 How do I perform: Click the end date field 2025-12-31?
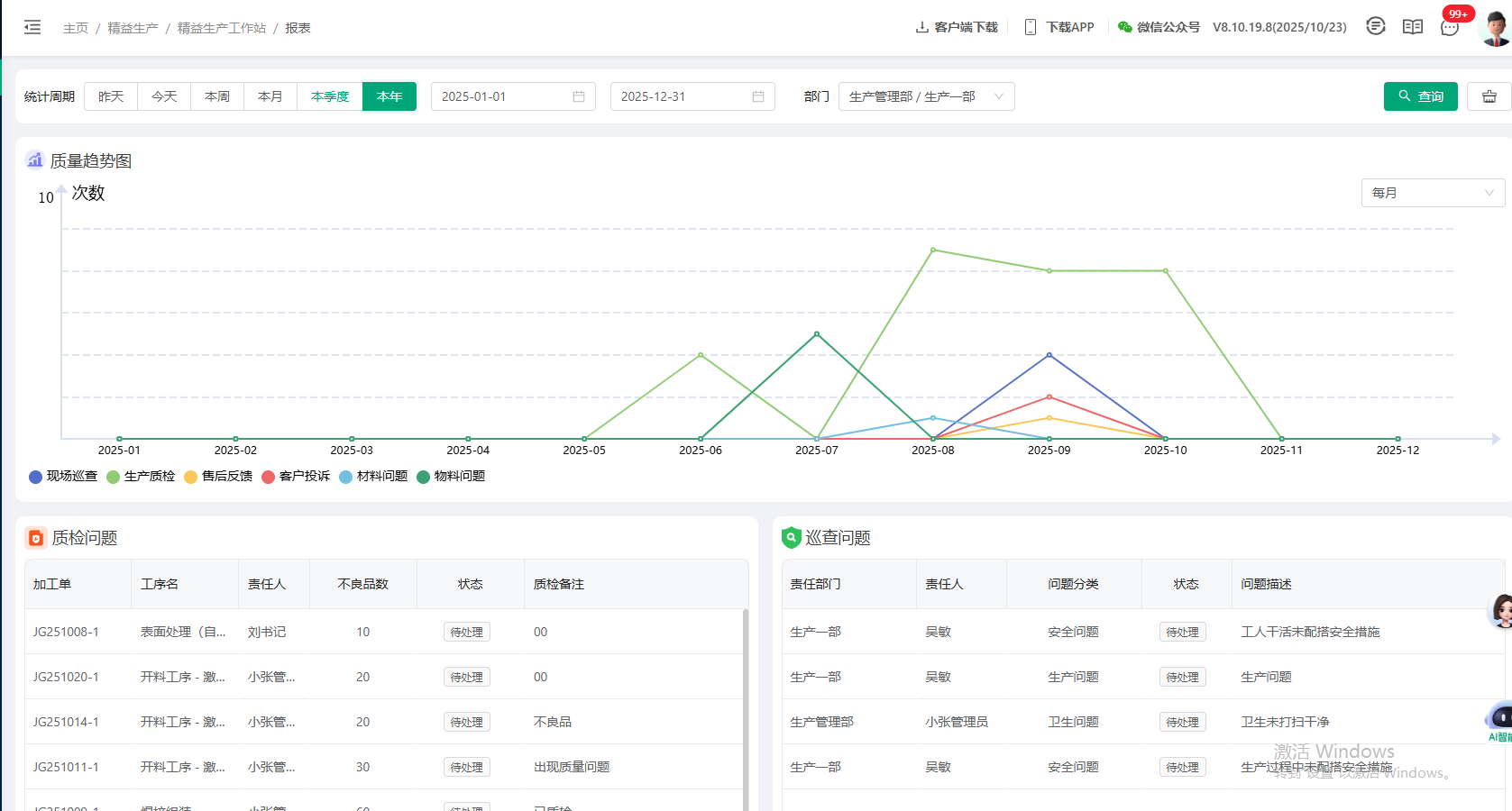pos(692,96)
